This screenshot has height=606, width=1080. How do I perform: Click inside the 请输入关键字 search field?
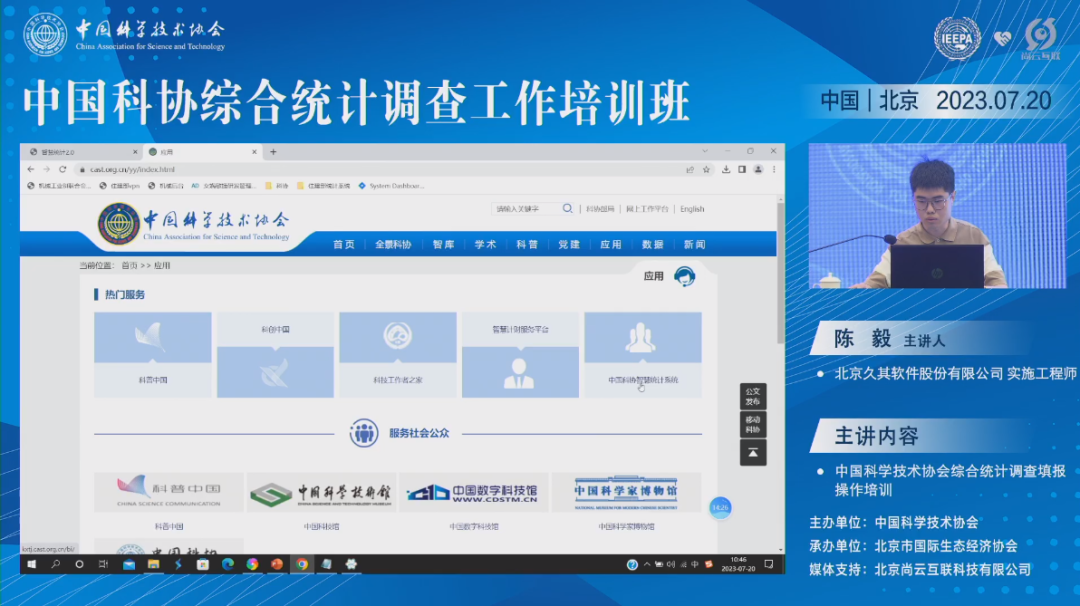tap(520, 208)
